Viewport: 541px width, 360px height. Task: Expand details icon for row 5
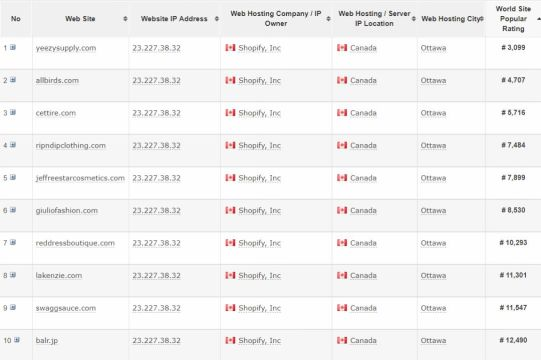tap(13, 177)
